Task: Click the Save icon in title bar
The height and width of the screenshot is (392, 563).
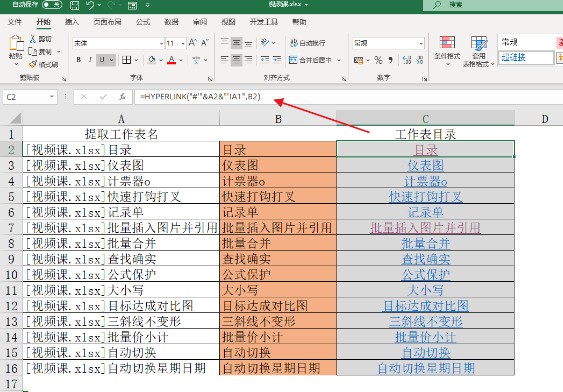Action: pos(74,5)
